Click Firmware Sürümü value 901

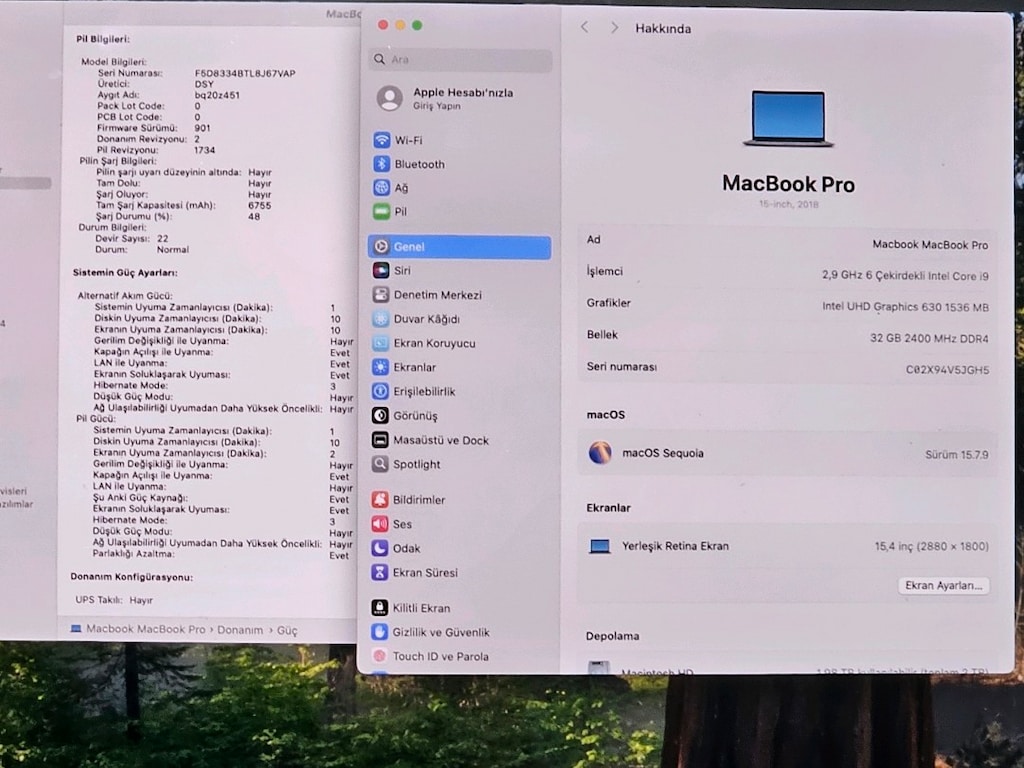[x=202, y=128]
